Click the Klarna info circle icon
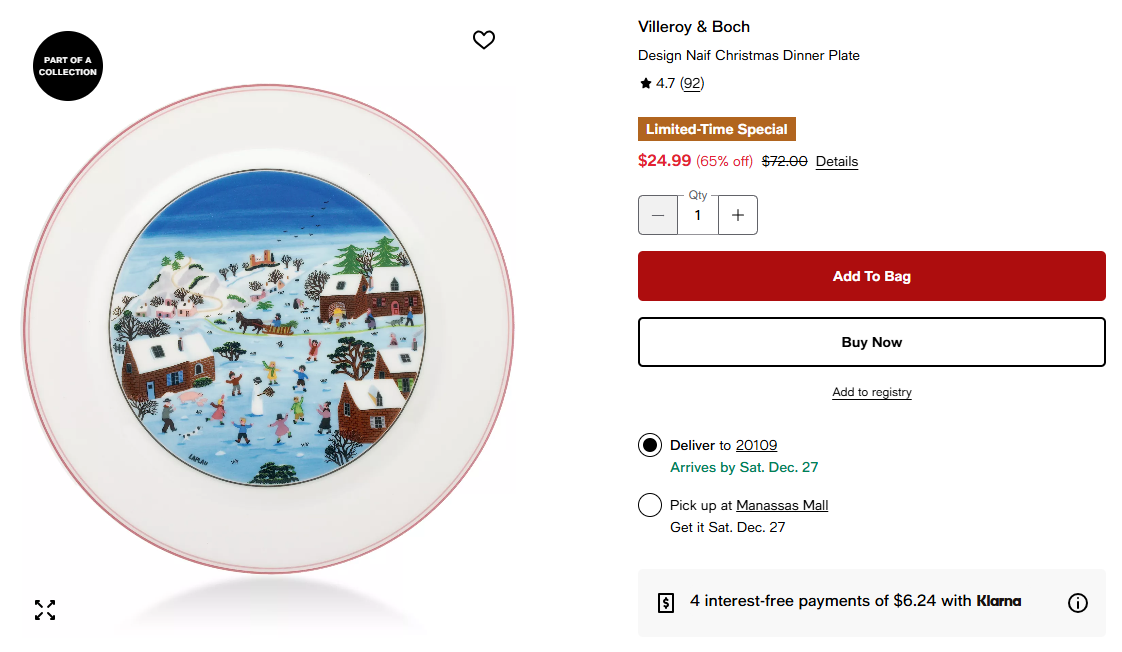Screen dimensions: 1122x652 point(1077,602)
